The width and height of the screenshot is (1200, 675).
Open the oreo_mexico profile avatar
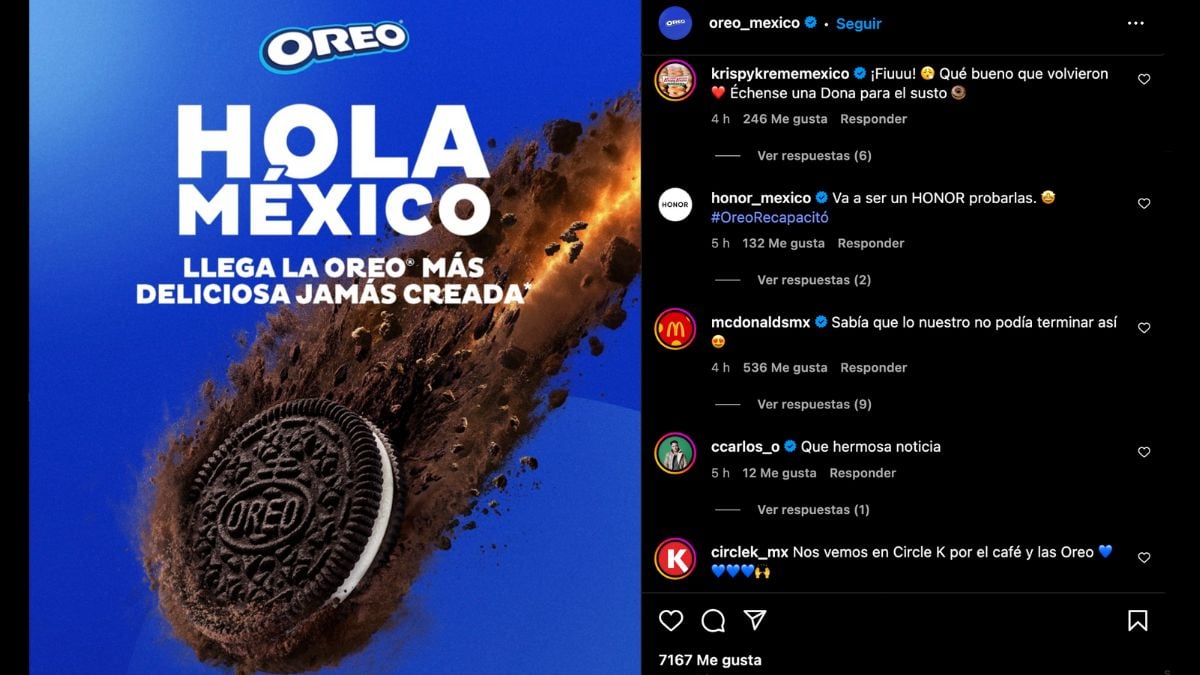(x=676, y=23)
